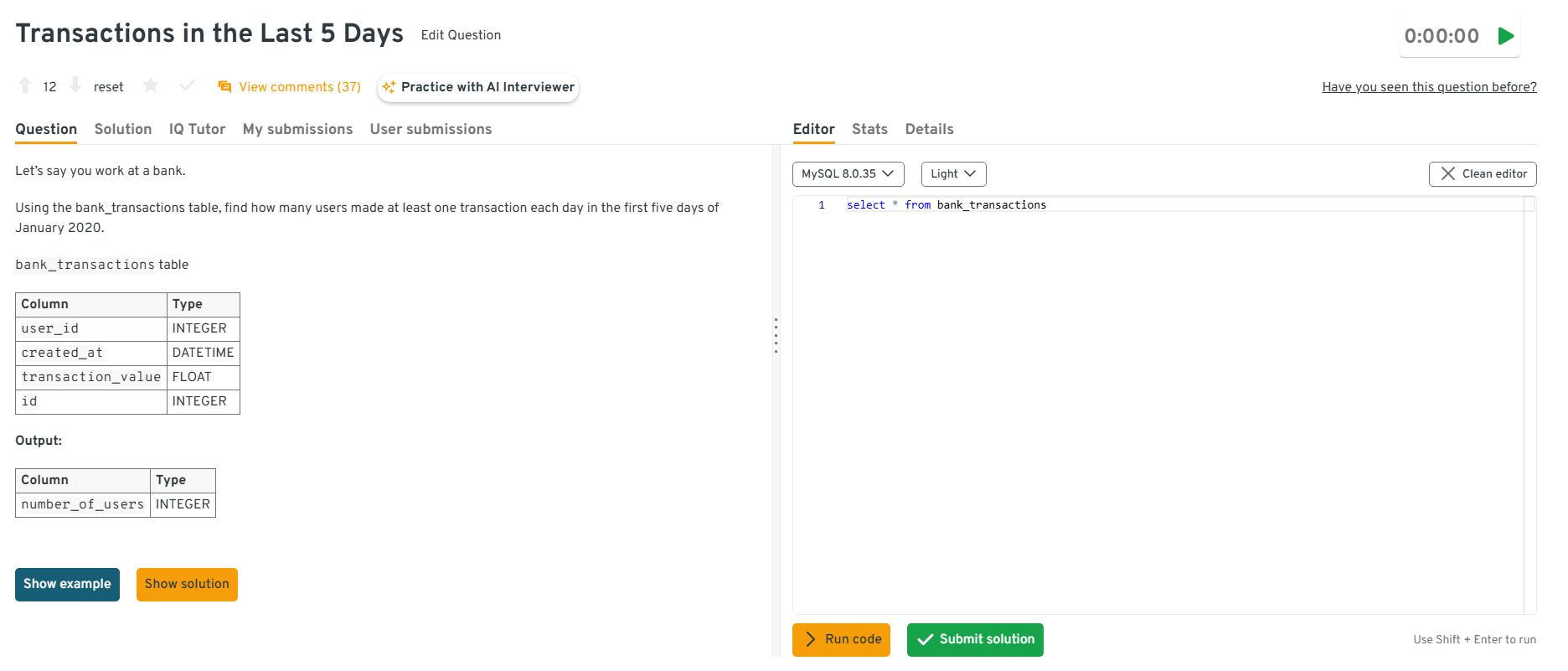The image size is (1568, 671).
Task: Mark the question done with the checkmark icon
Action: [188, 85]
